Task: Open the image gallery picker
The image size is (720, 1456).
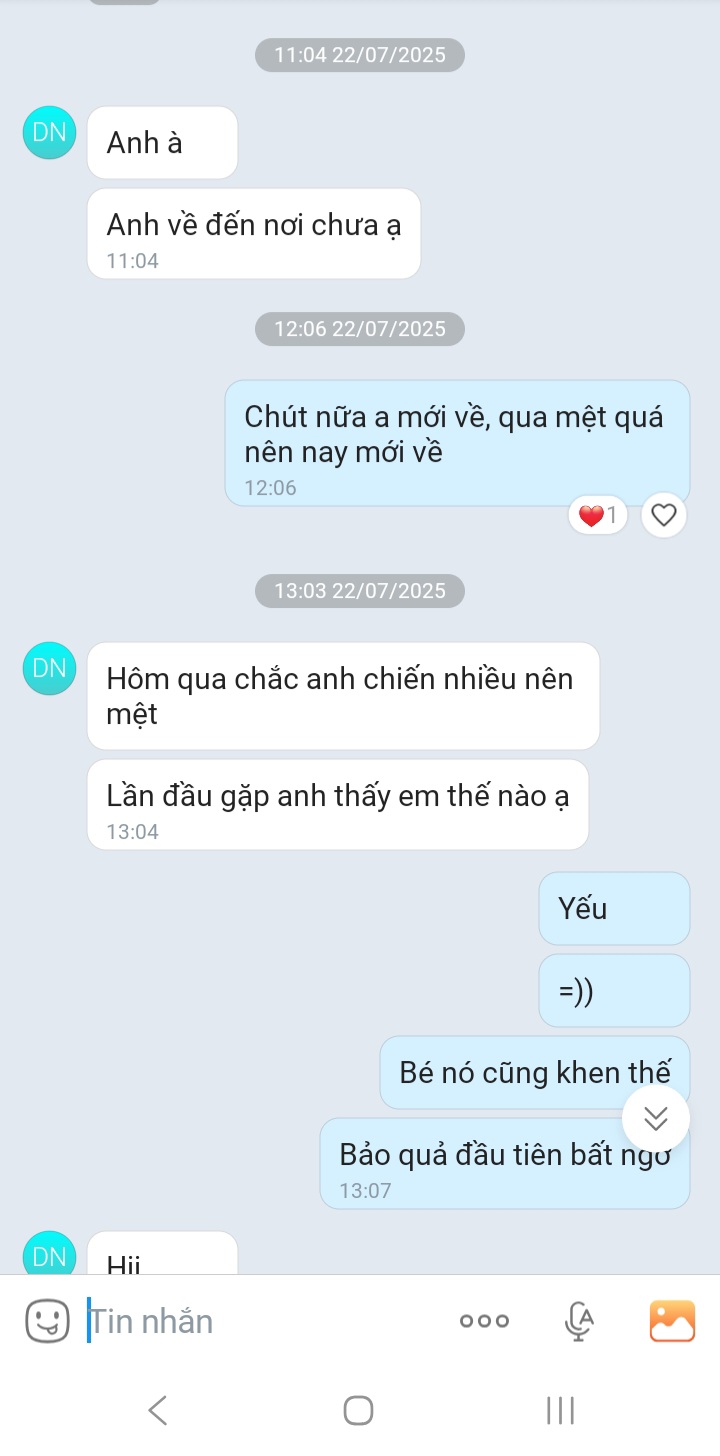Action: click(x=672, y=1321)
